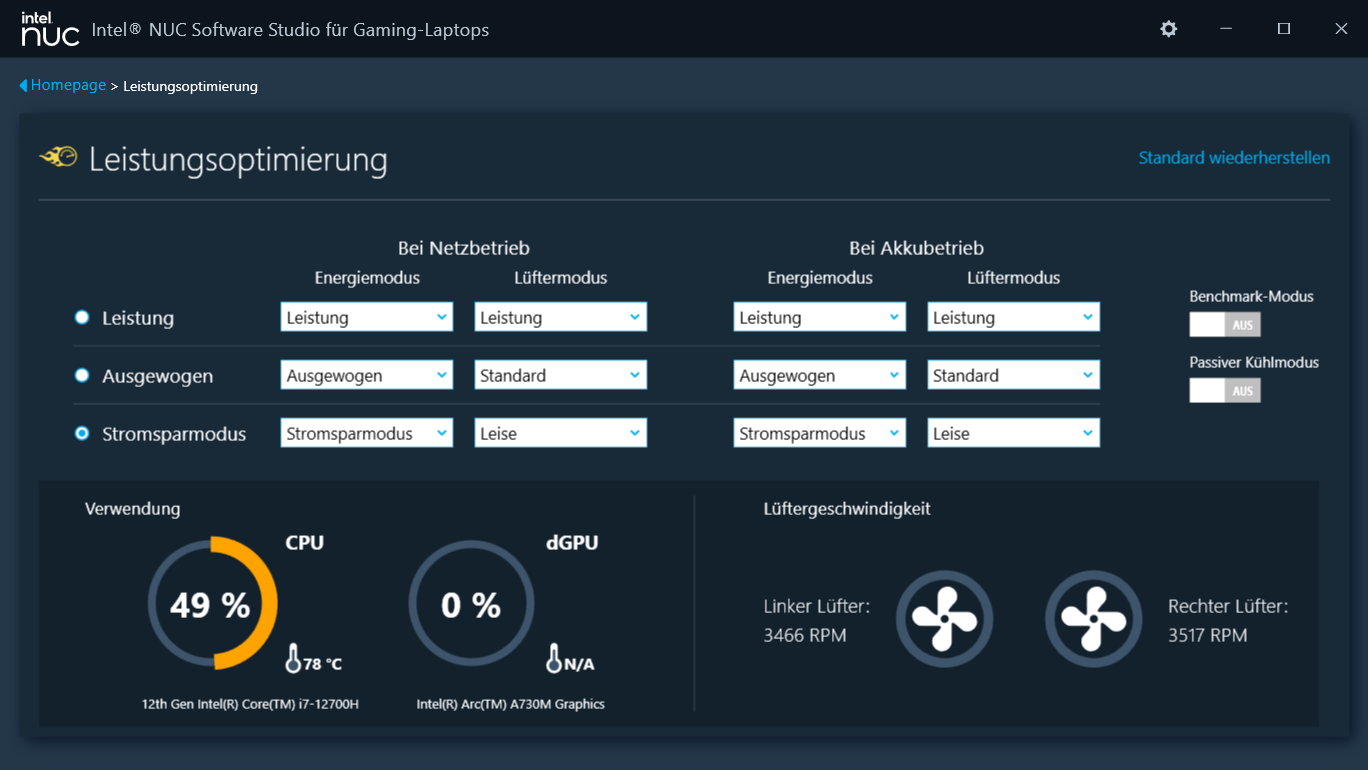This screenshot has height=770, width=1368.
Task: Click the Leistungsoptimierung breadcrumb item
Action: click(190, 87)
